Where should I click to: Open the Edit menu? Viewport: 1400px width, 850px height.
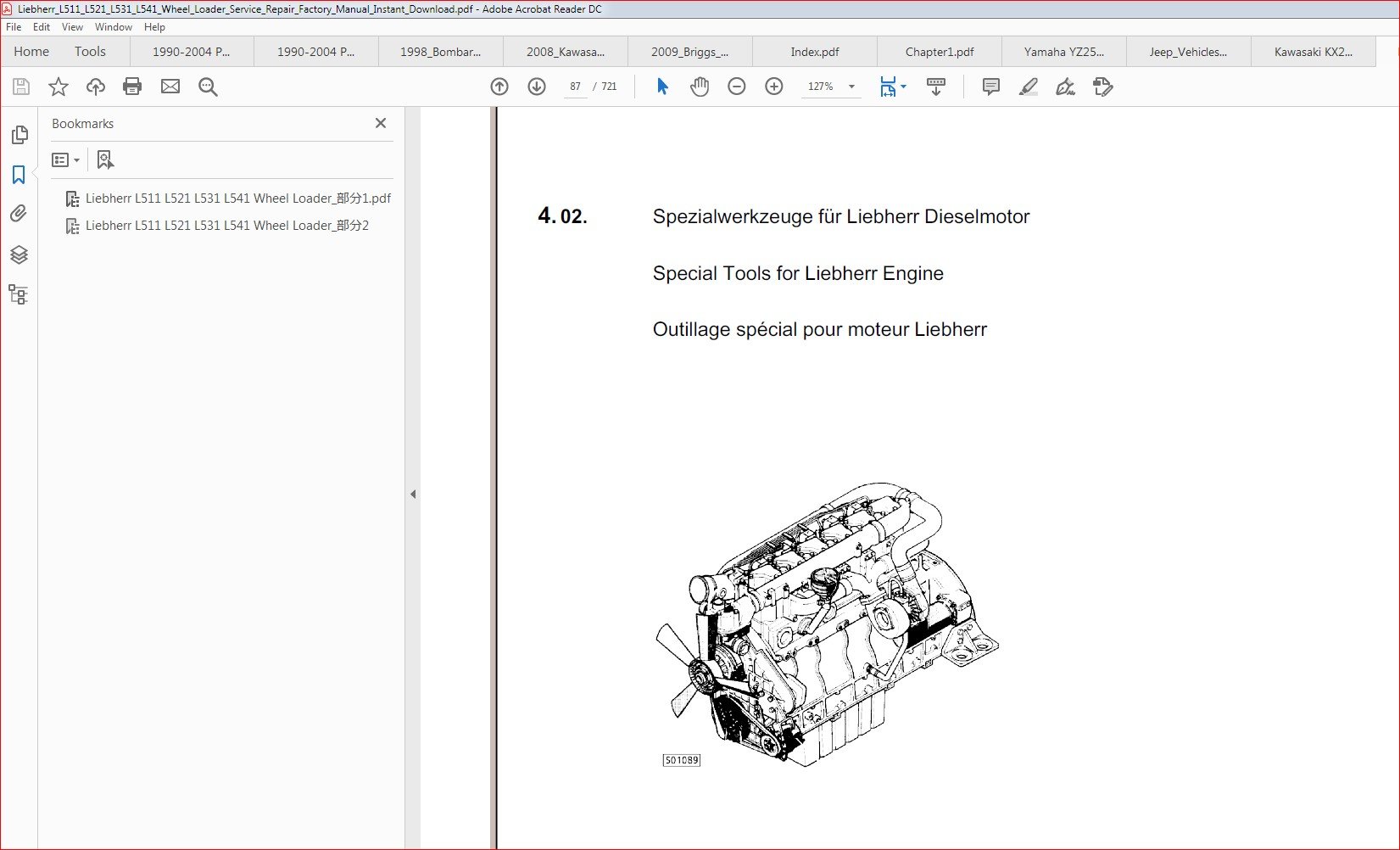pyautogui.click(x=42, y=27)
